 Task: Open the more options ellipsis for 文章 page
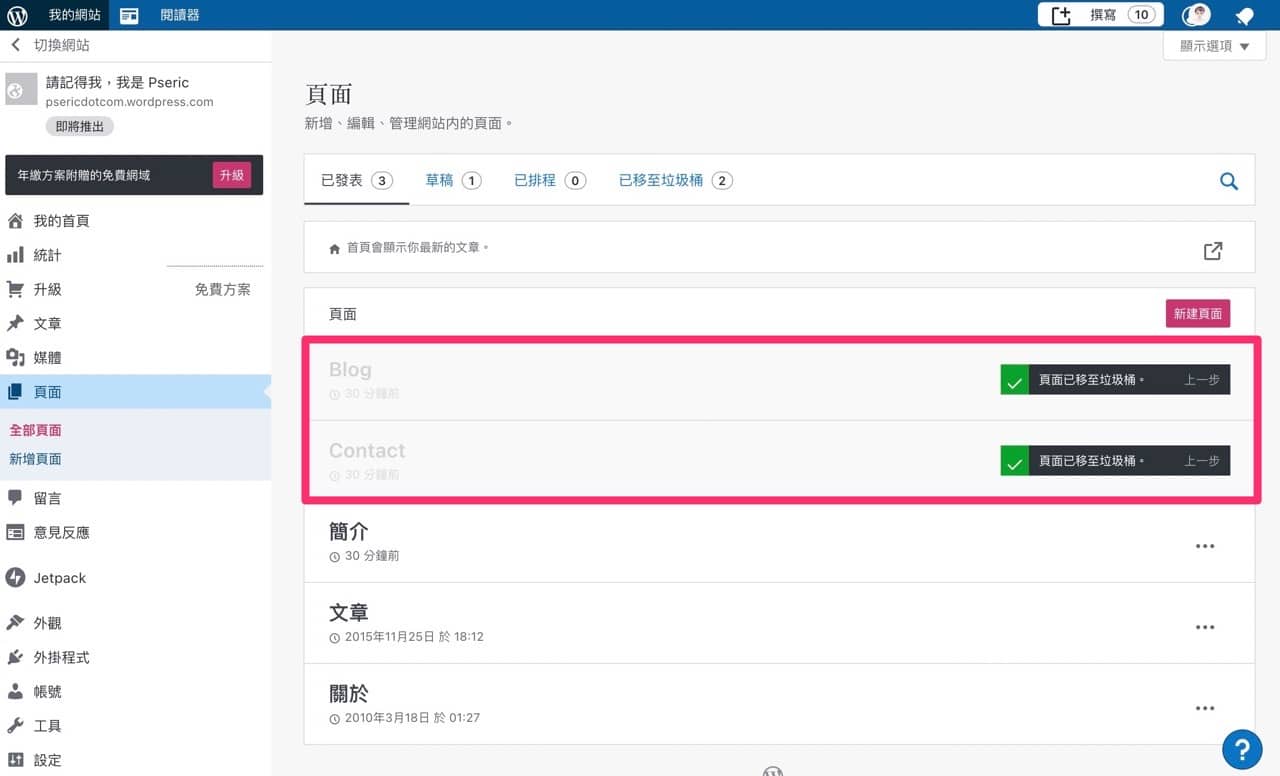tap(1205, 627)
